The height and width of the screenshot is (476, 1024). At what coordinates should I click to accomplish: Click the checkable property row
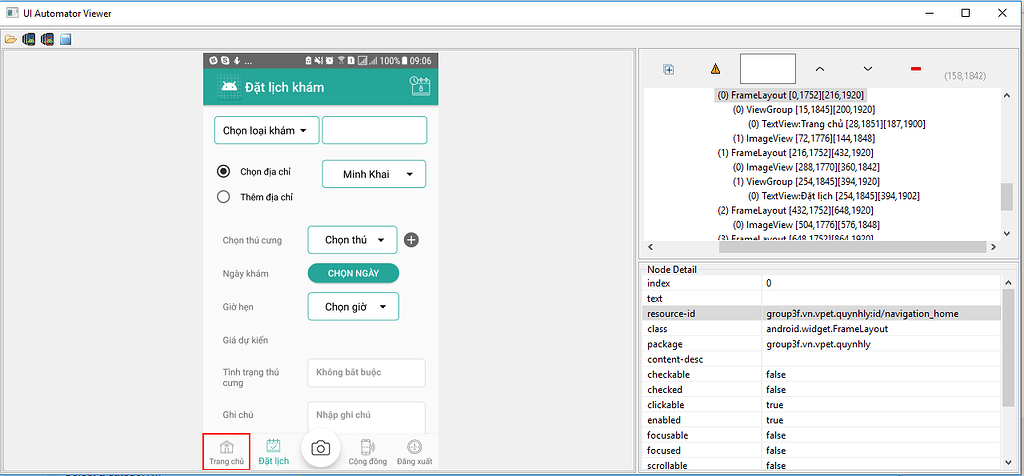(821, 374)
